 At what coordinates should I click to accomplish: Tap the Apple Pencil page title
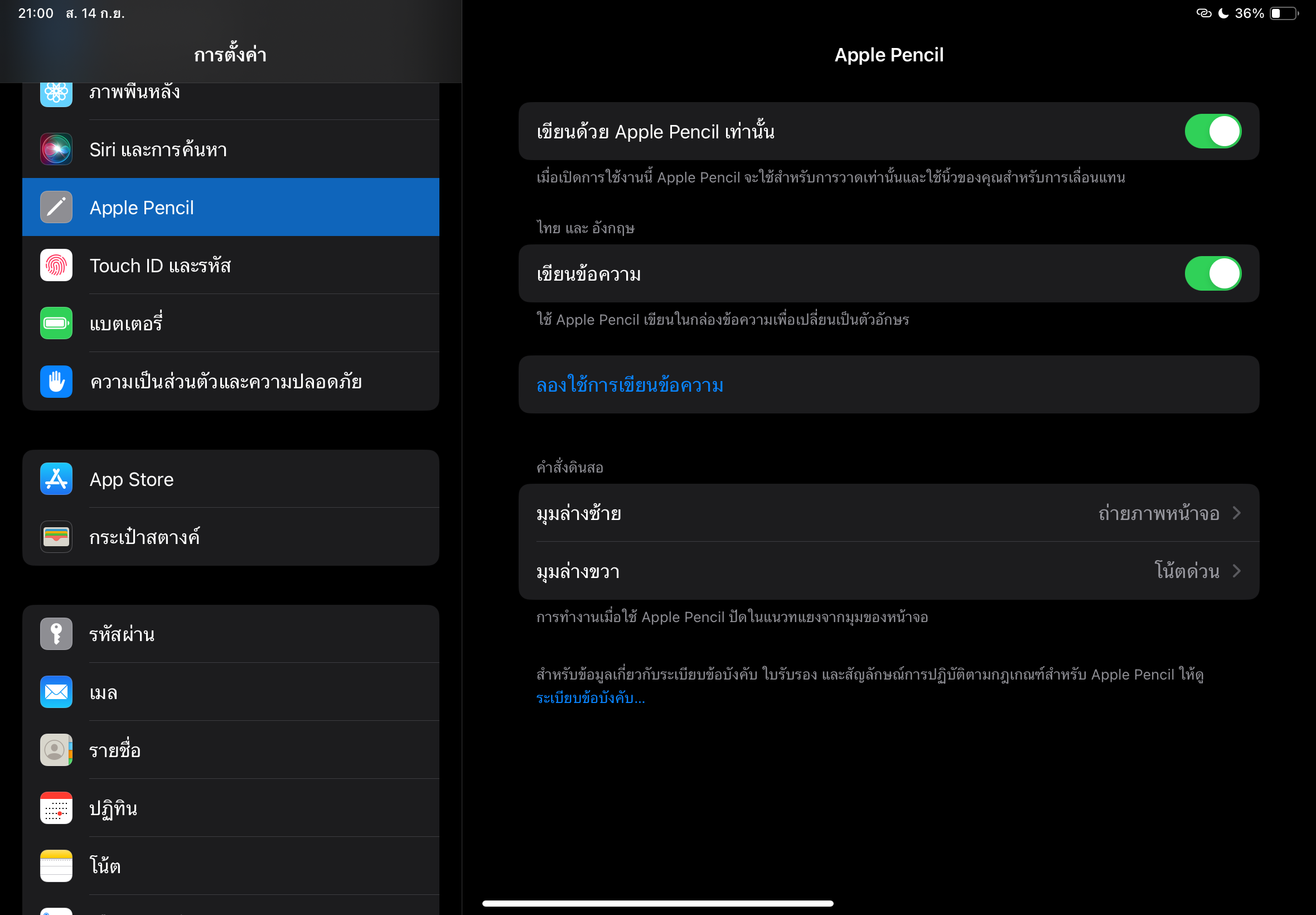[889, 55]
